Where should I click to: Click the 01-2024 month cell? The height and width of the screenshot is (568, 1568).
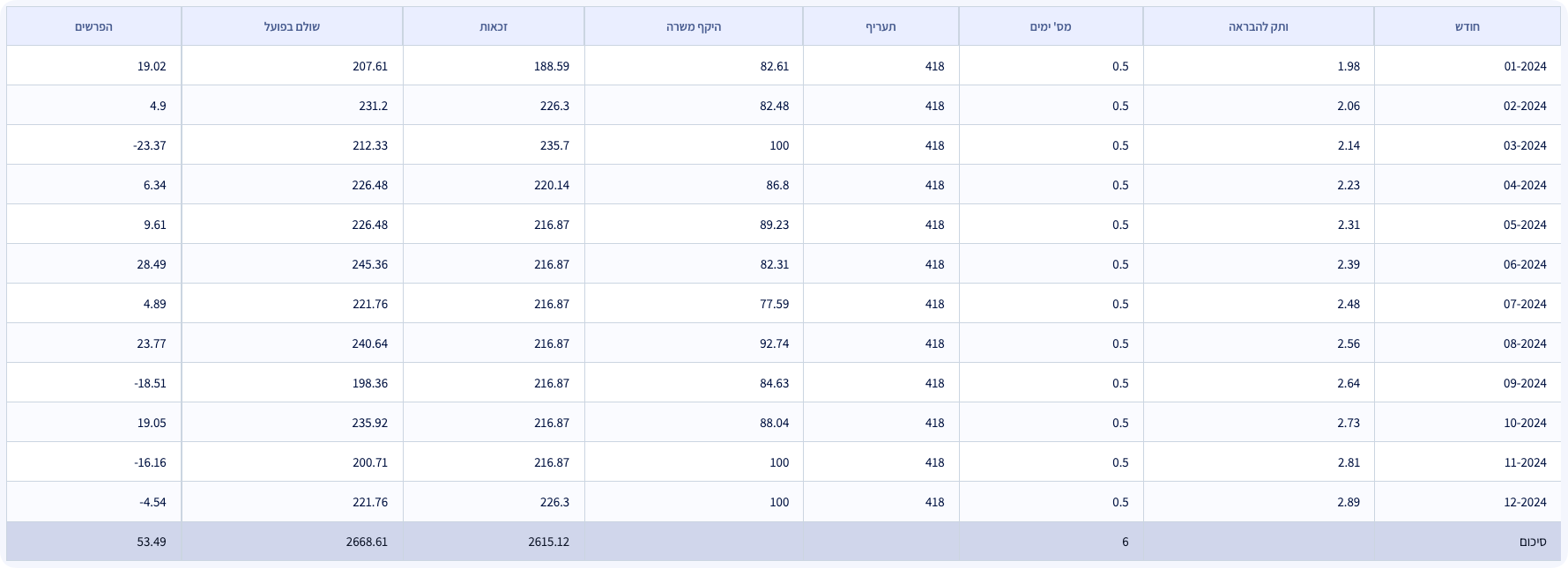[1525, 66]
